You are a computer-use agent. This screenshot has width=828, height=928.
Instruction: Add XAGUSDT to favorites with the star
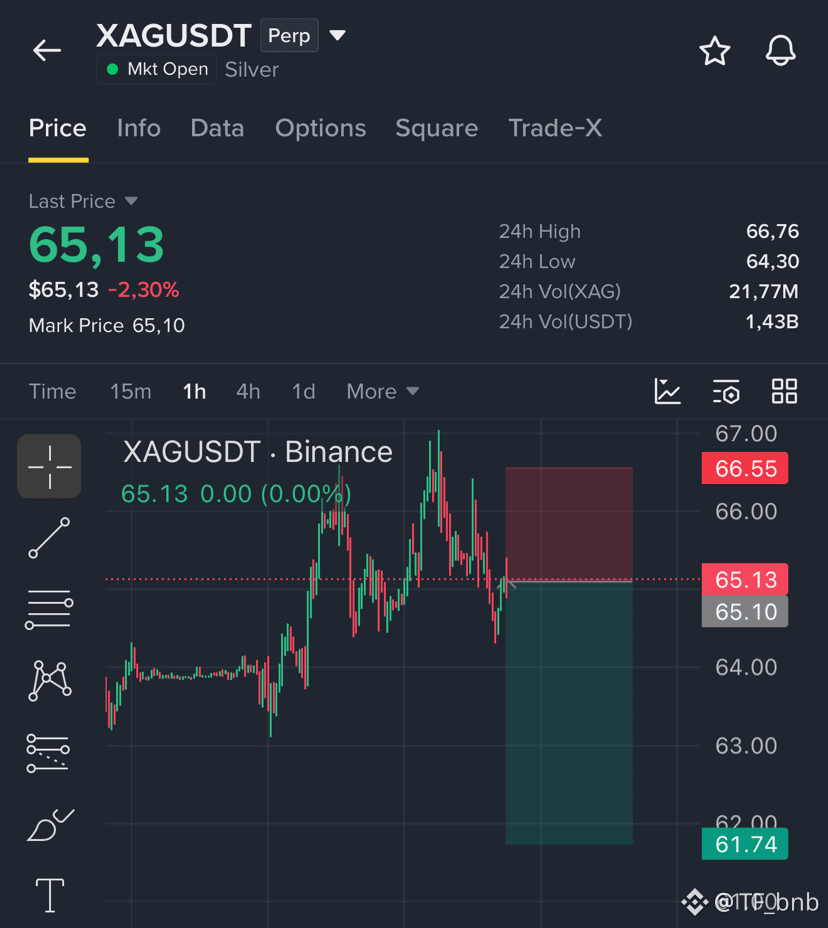click(714, 51)
